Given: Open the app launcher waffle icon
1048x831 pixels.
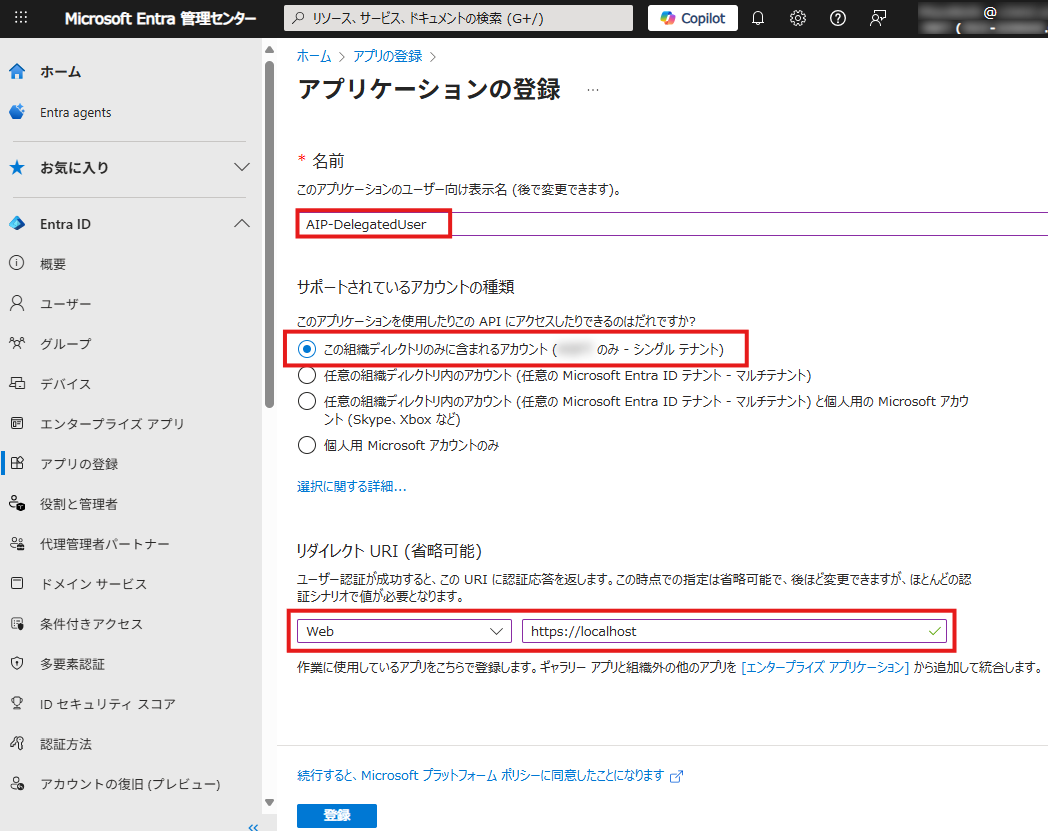Looking at the screenshot, I should pyautogui.click(x=21, y=18).
